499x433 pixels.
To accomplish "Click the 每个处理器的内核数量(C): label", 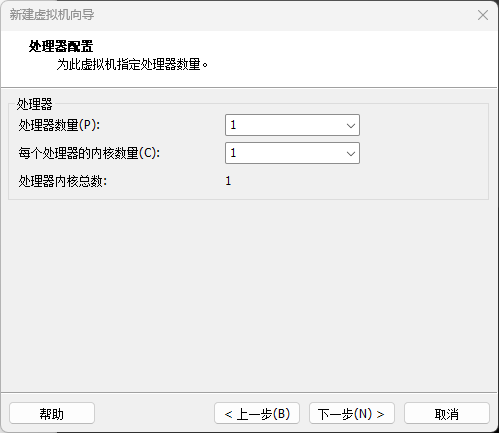I will coord(89,153).
